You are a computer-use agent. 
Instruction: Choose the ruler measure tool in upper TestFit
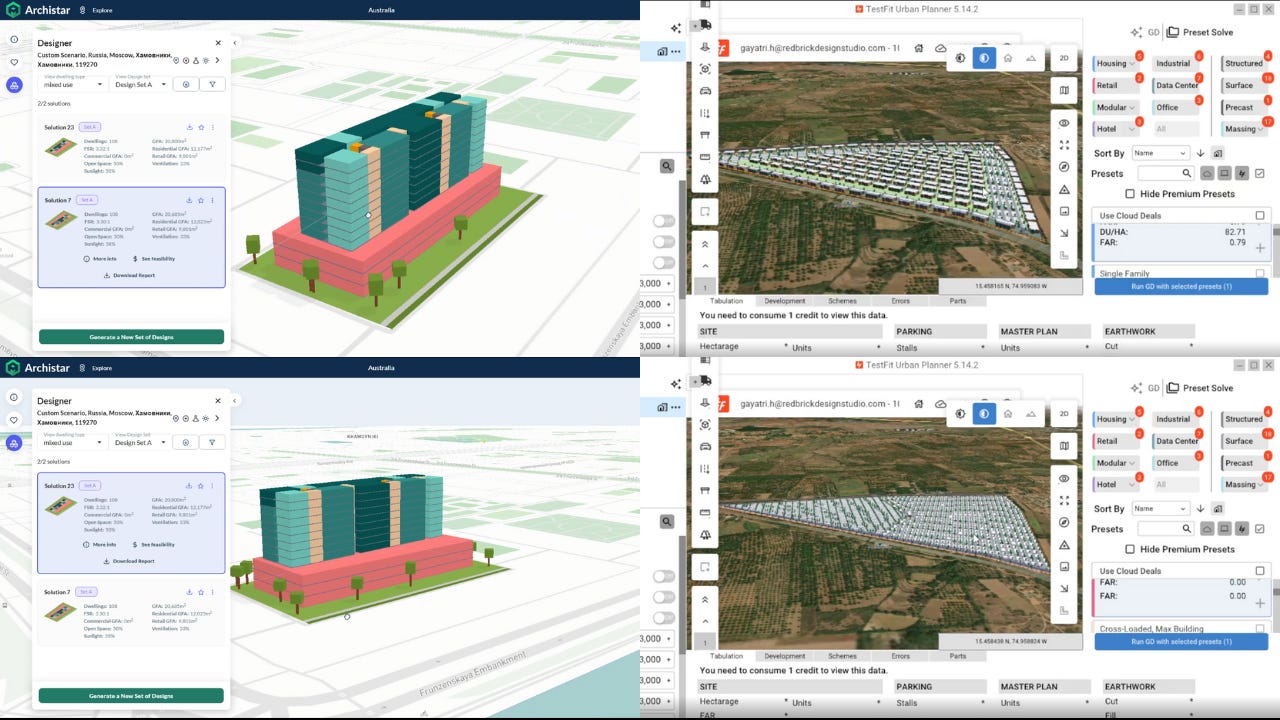coord(706,157)
